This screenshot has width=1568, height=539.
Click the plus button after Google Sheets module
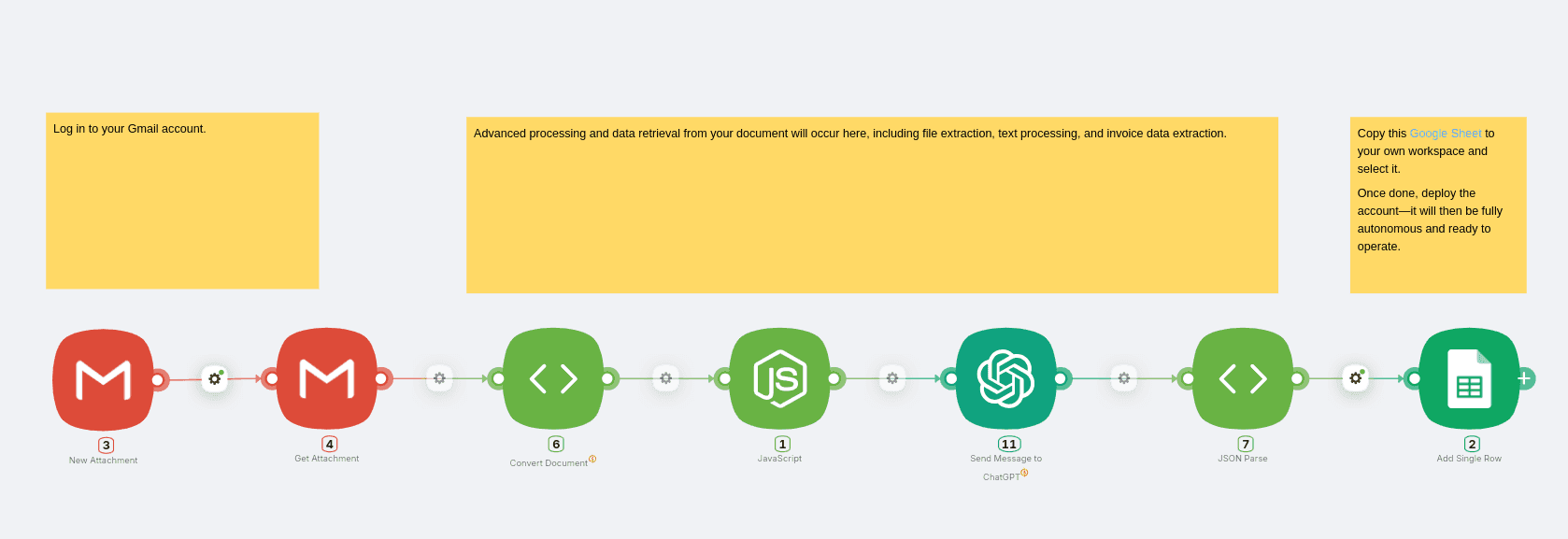coord(1524,378)
